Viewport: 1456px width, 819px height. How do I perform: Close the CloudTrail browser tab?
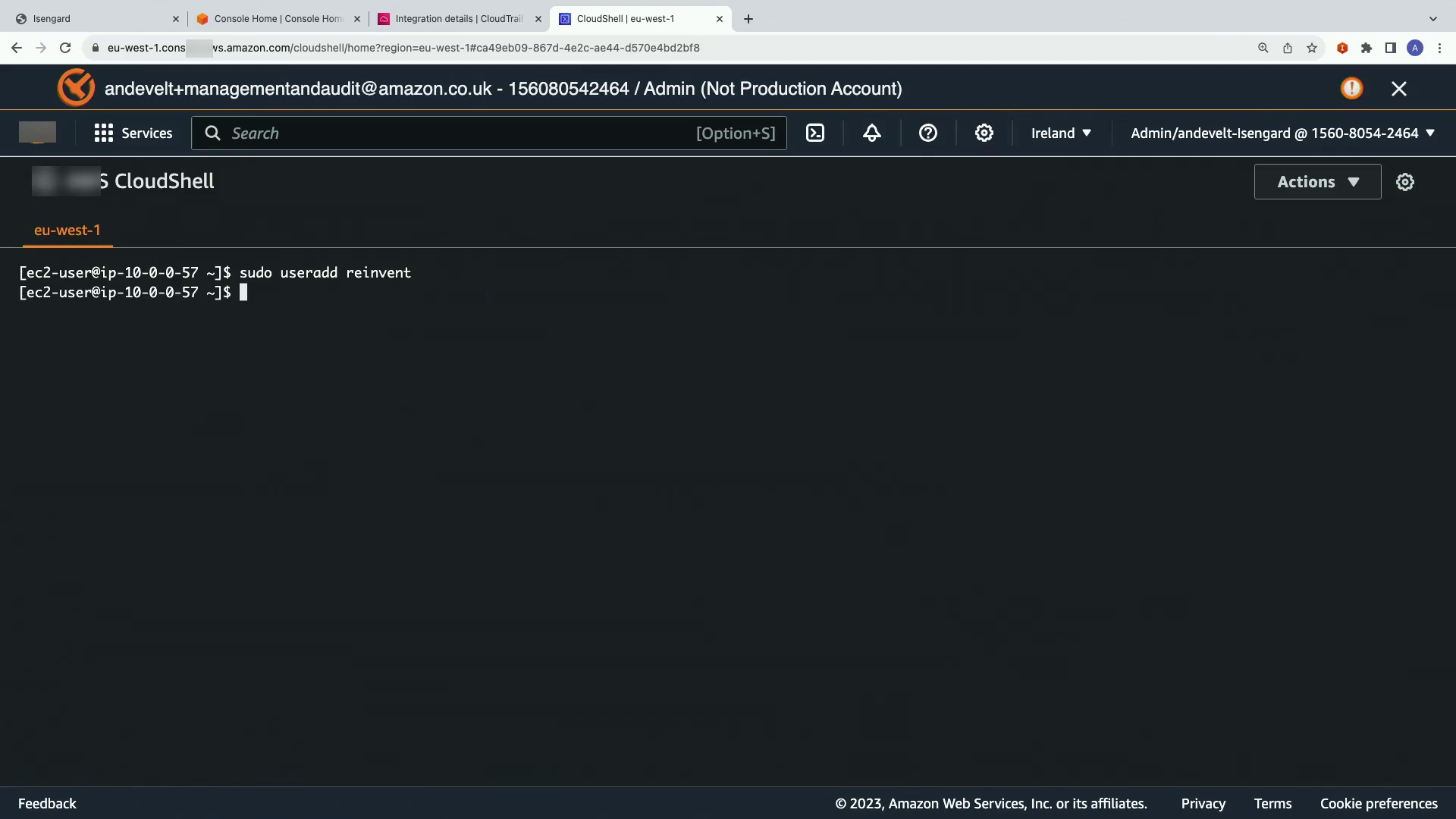click(x=538, y=19)
